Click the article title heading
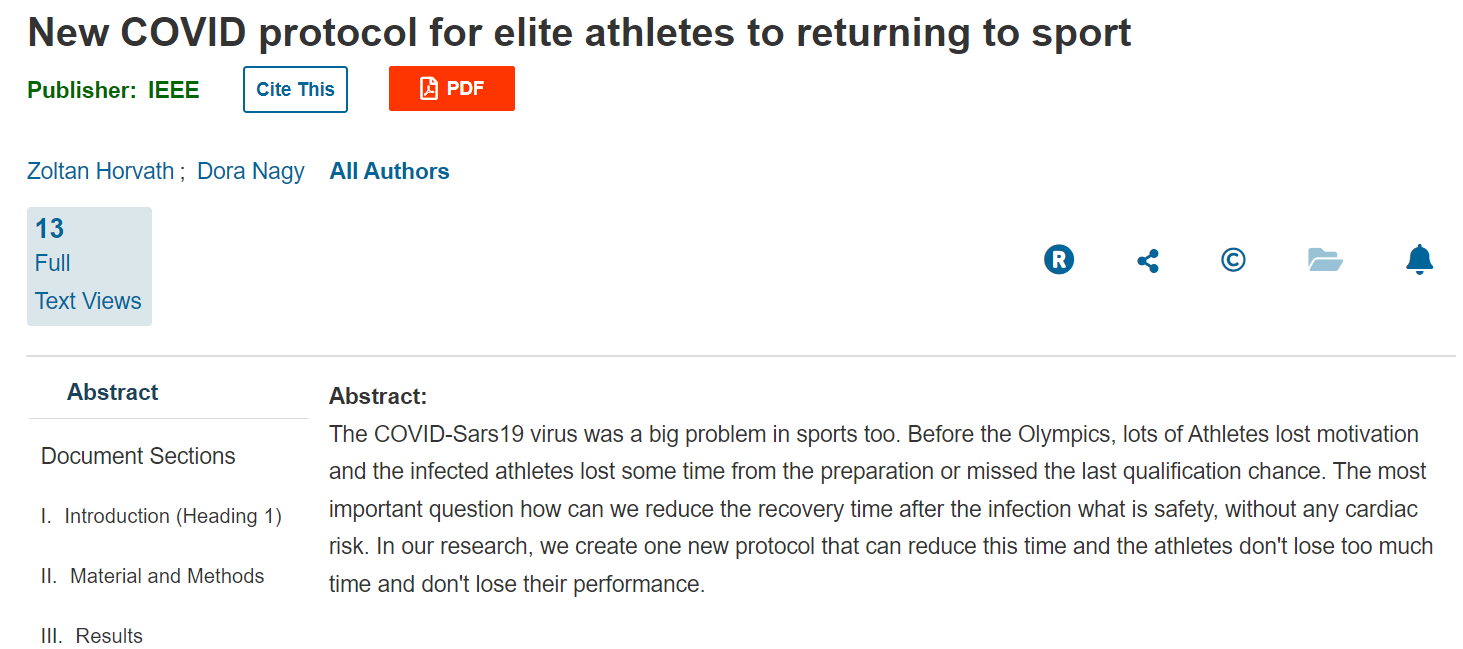The image size is (1463, 649). pyautogui.click(x=580, y=33)
